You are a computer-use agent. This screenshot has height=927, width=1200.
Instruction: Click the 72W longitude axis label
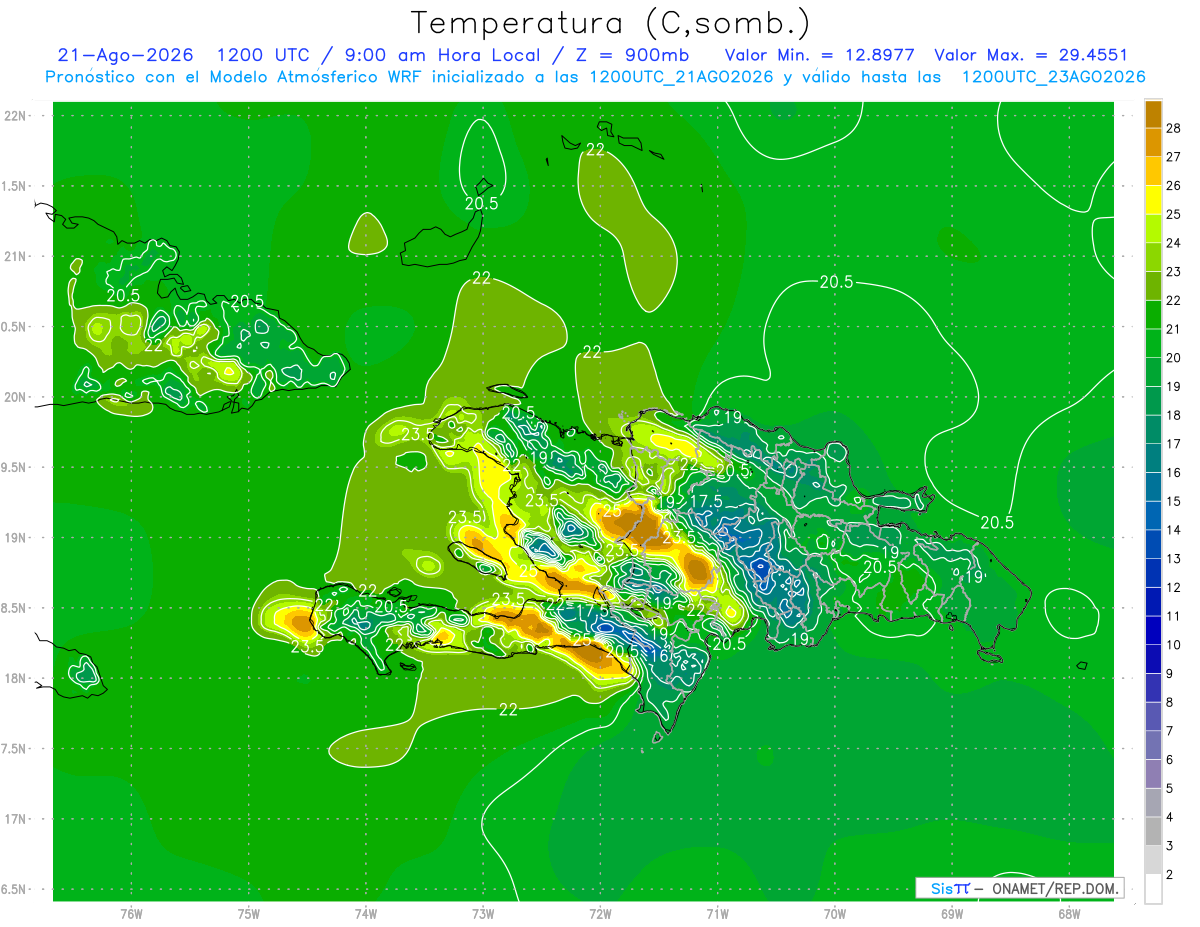(600, 913)
